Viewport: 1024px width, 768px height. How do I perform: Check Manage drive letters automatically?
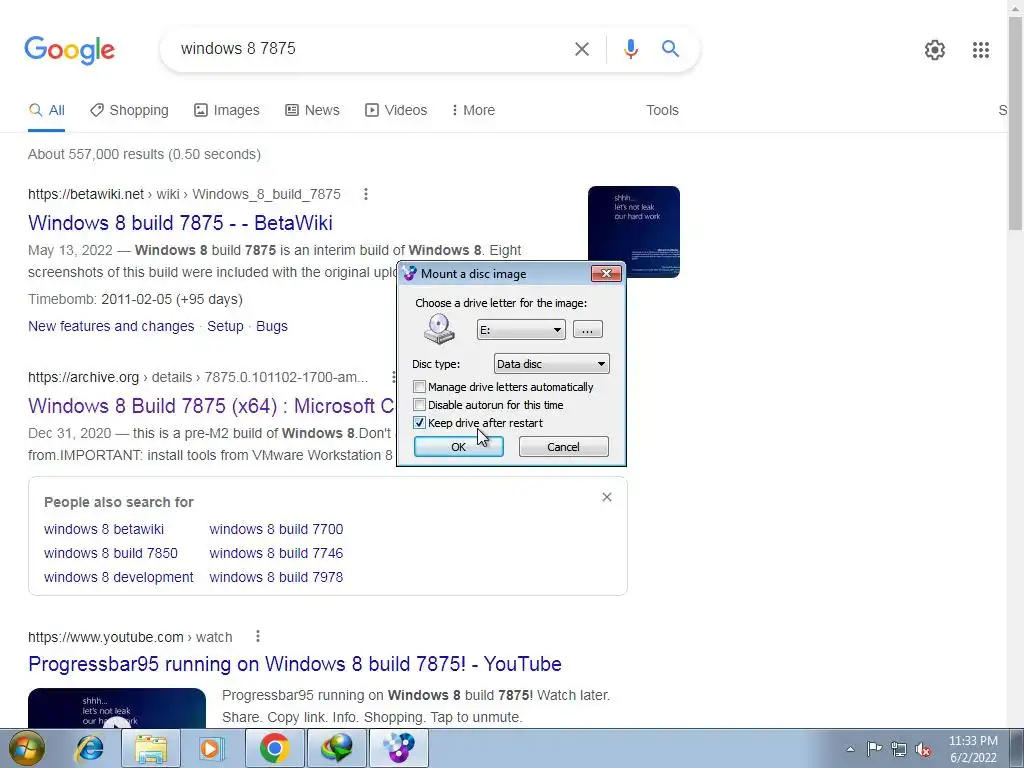(x=419, y=387)
